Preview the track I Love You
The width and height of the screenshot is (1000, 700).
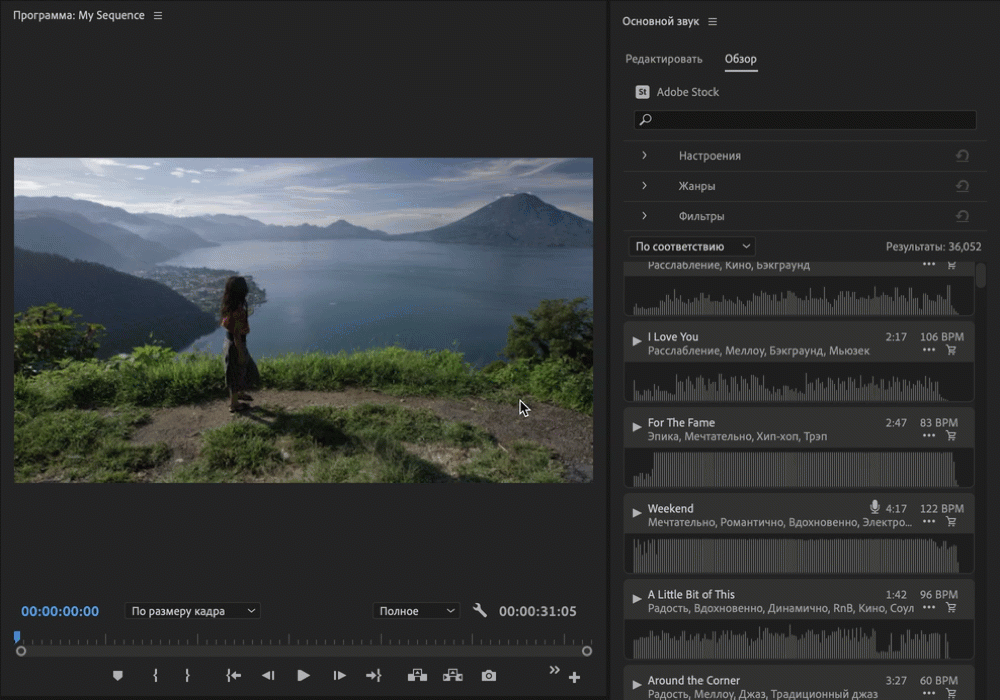coord(637,341)
